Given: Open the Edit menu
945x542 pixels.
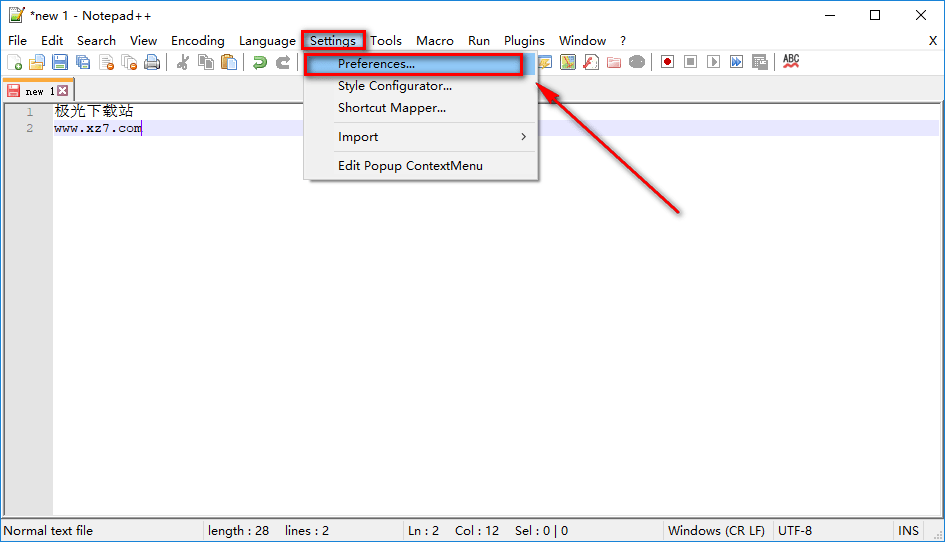Looking at the screenshot, I should (52, 41).
